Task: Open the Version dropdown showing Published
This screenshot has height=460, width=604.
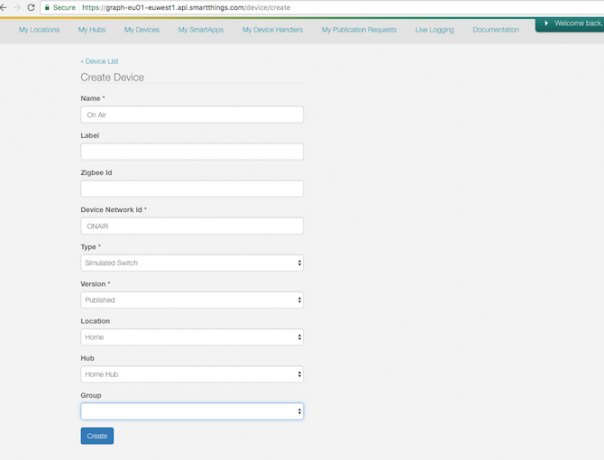Action: pyautogui.click(x=192, y=300)
